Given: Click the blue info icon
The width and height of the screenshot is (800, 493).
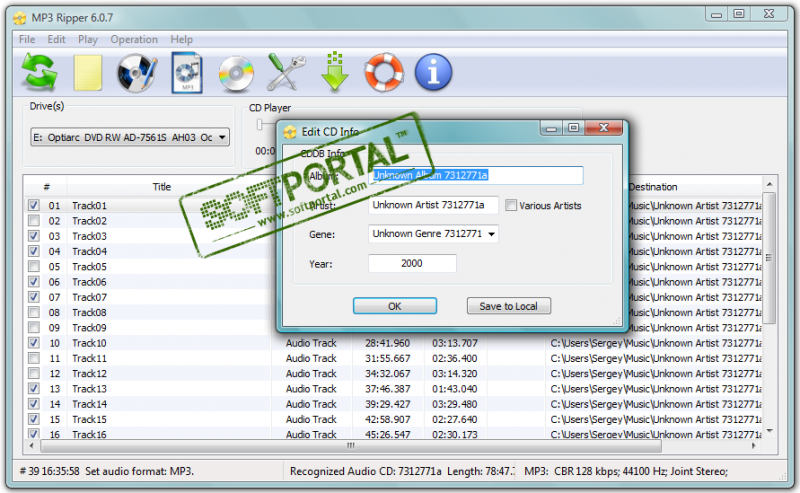Looking at the screenshot, I should 433,72.
